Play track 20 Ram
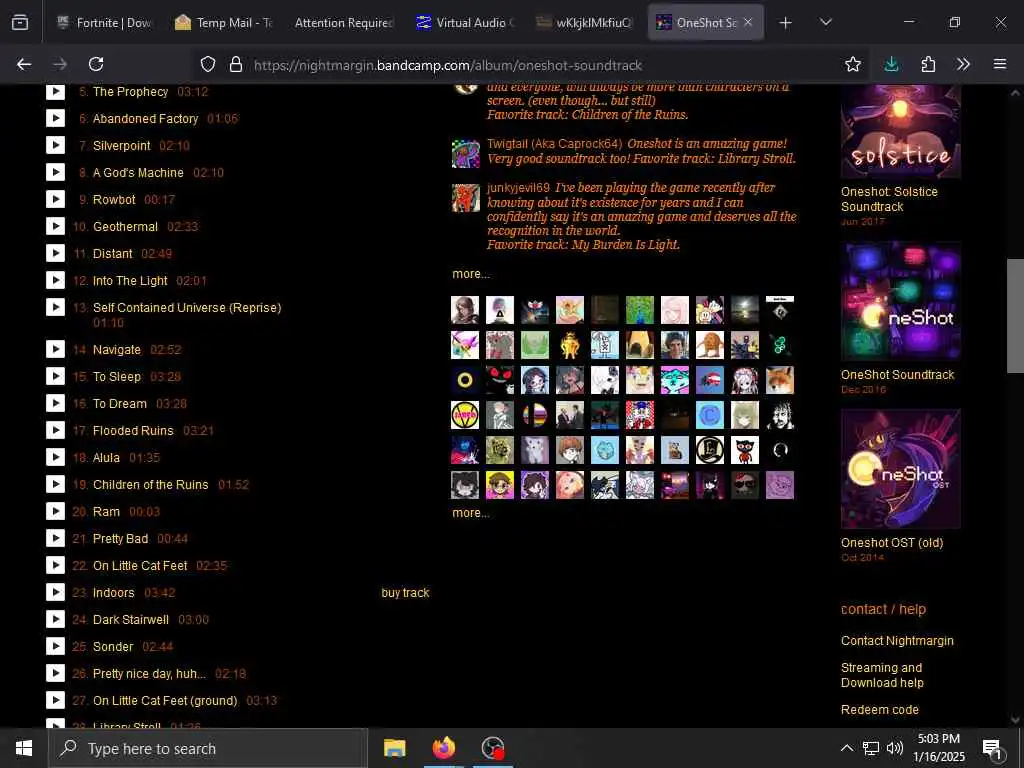Image resolution: width=1024 pixels, height=768 pixels. [56, 511]
